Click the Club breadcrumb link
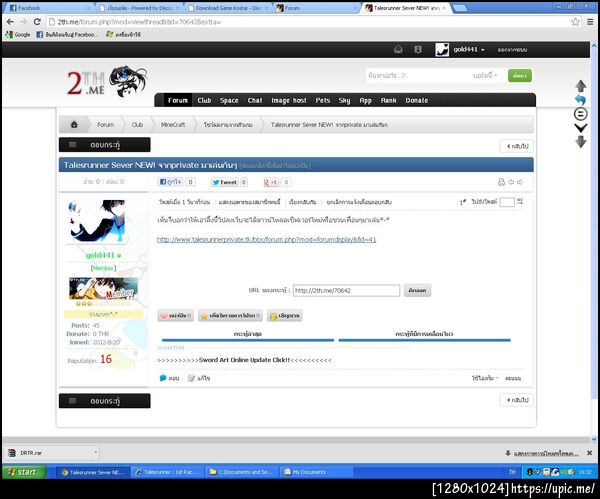The image size is (600, 499). (137, 125)
